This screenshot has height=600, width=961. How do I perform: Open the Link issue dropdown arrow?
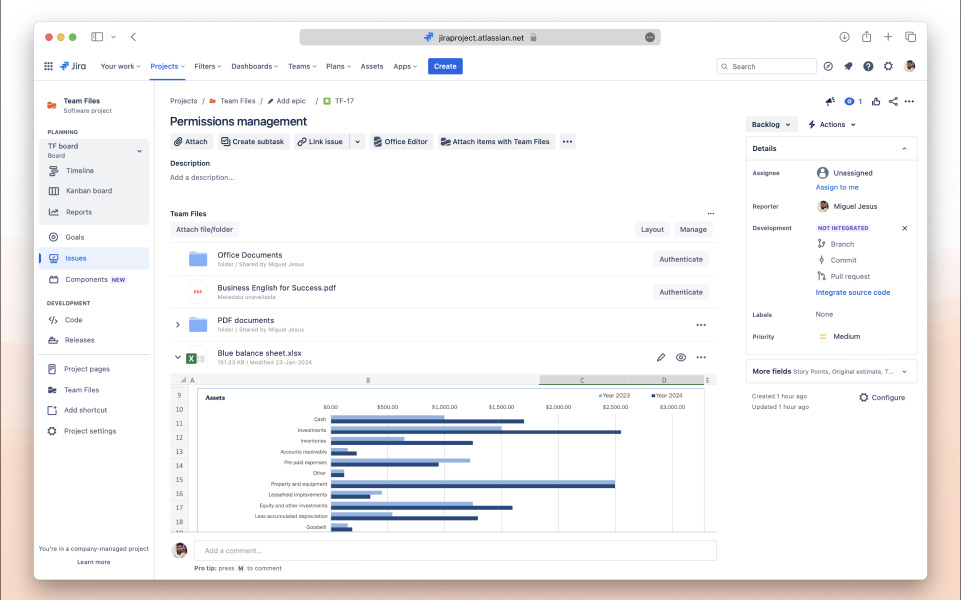(357, 142)
